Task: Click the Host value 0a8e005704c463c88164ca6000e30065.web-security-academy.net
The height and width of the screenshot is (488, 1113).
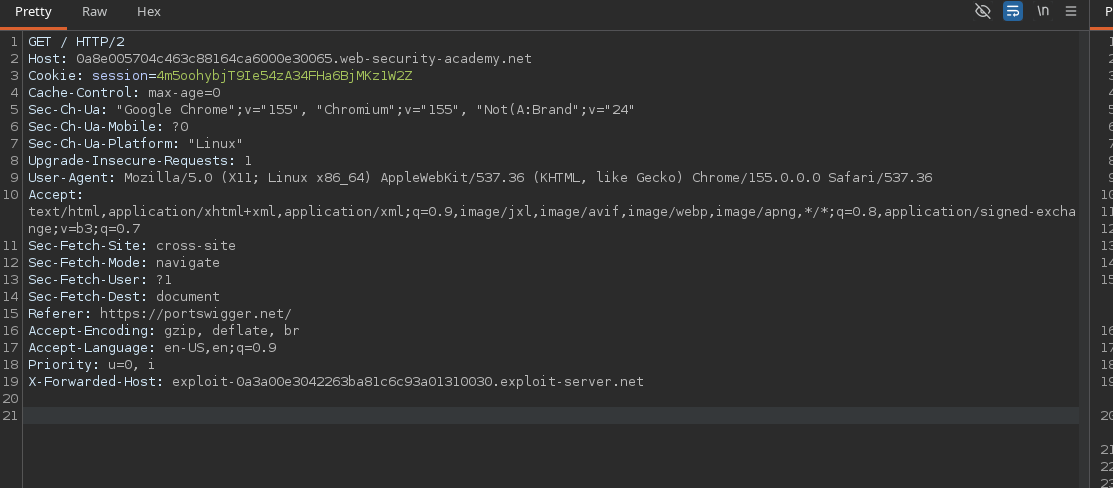Action: 304,59
